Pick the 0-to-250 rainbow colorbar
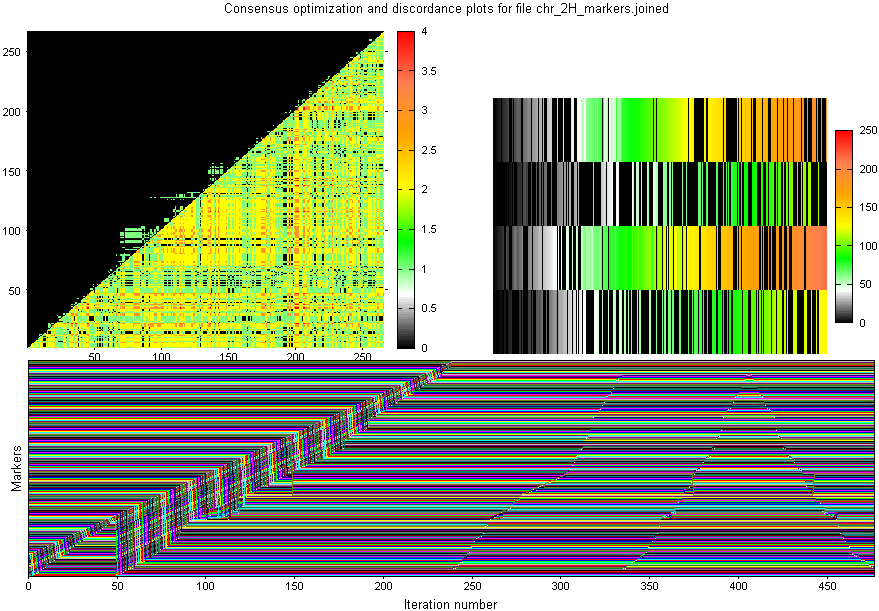Viewport: 879px width, 611px height. pos(844,226)
